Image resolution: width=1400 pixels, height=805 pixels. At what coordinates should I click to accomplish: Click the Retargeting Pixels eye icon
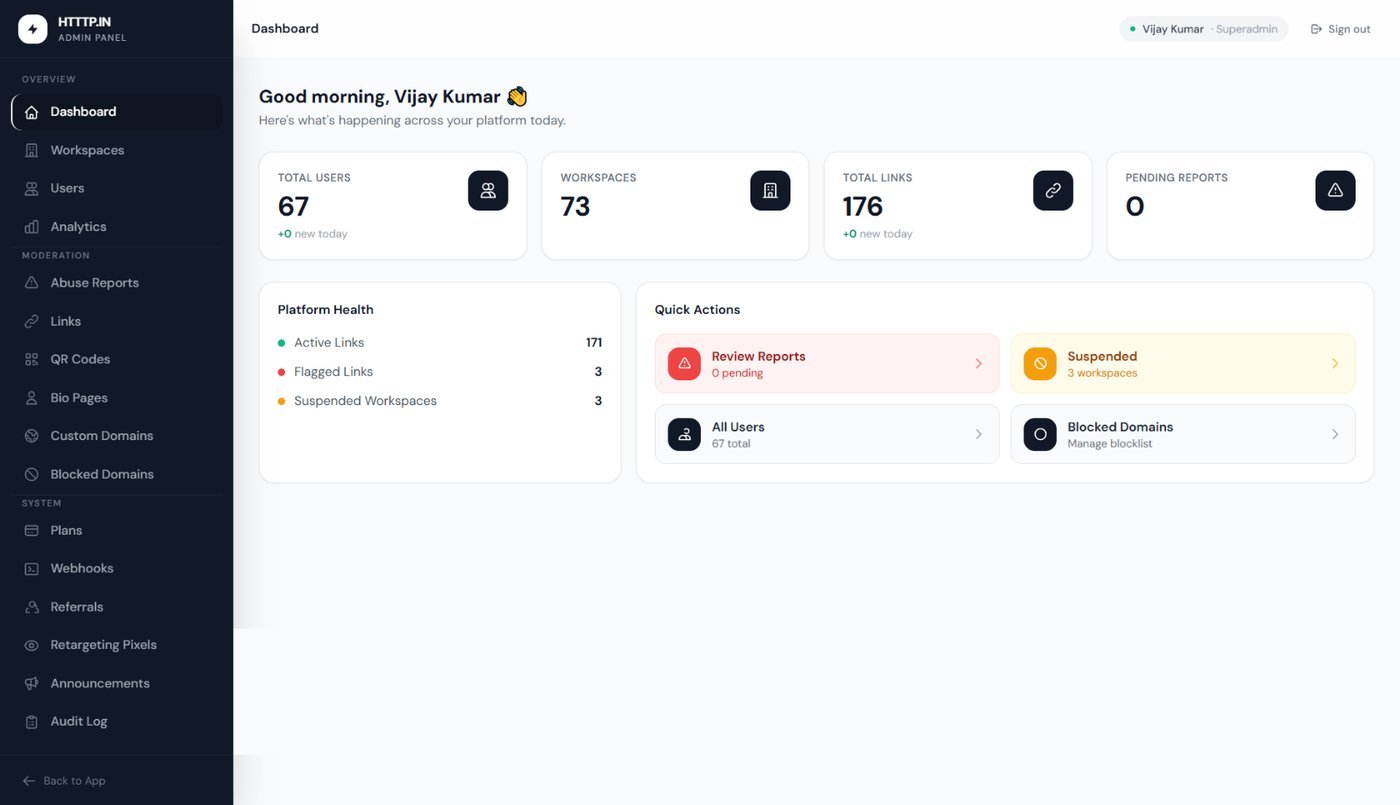coord(32,645)
